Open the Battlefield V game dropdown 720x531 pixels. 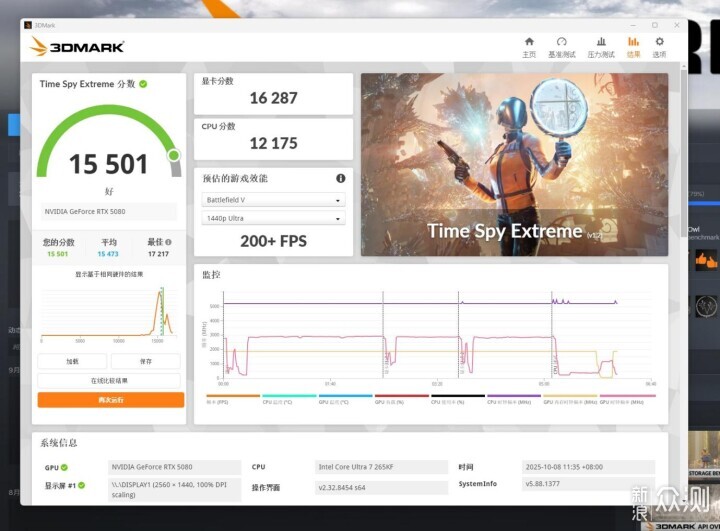(x=273, y=200)
